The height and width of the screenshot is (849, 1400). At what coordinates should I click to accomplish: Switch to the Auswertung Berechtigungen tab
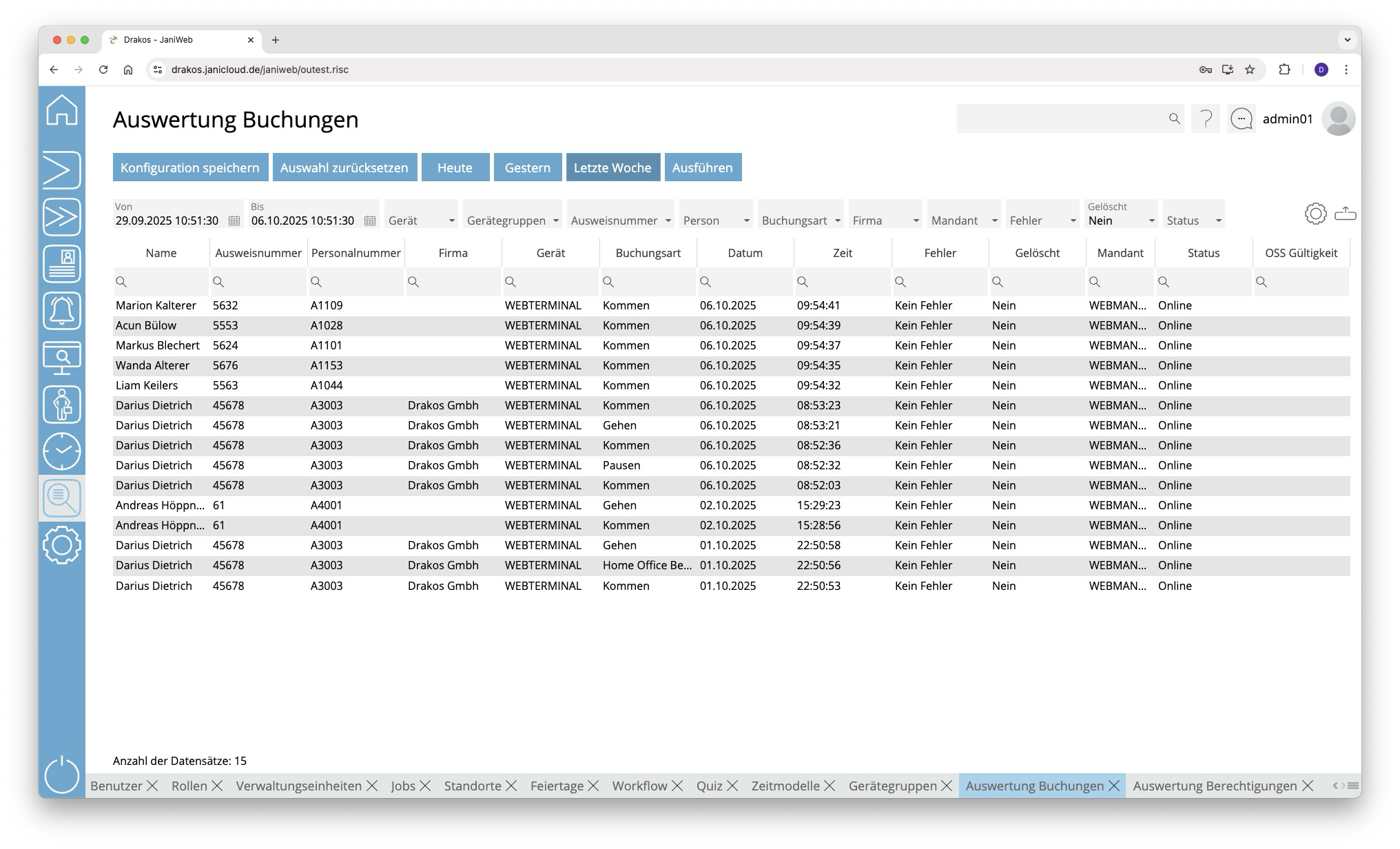pyautogui.click(x=1215, y=786)
